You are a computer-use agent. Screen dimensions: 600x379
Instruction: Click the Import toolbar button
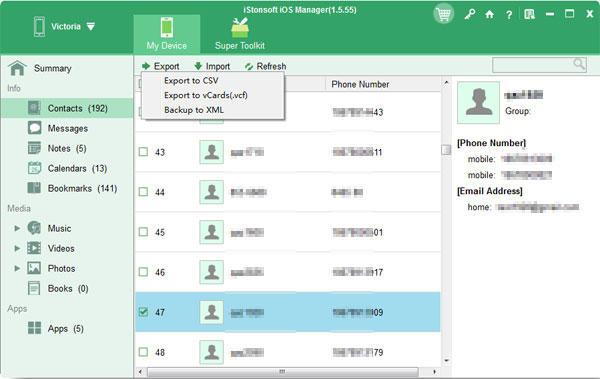coord(212,66)
